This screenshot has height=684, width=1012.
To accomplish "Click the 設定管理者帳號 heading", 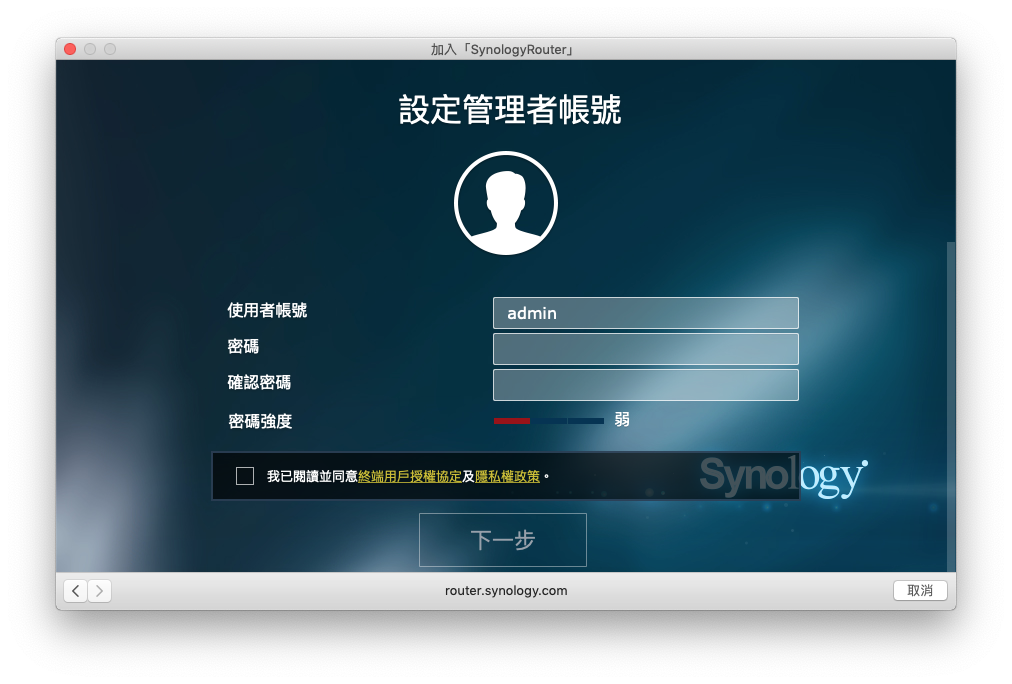I will click(510, 109).
